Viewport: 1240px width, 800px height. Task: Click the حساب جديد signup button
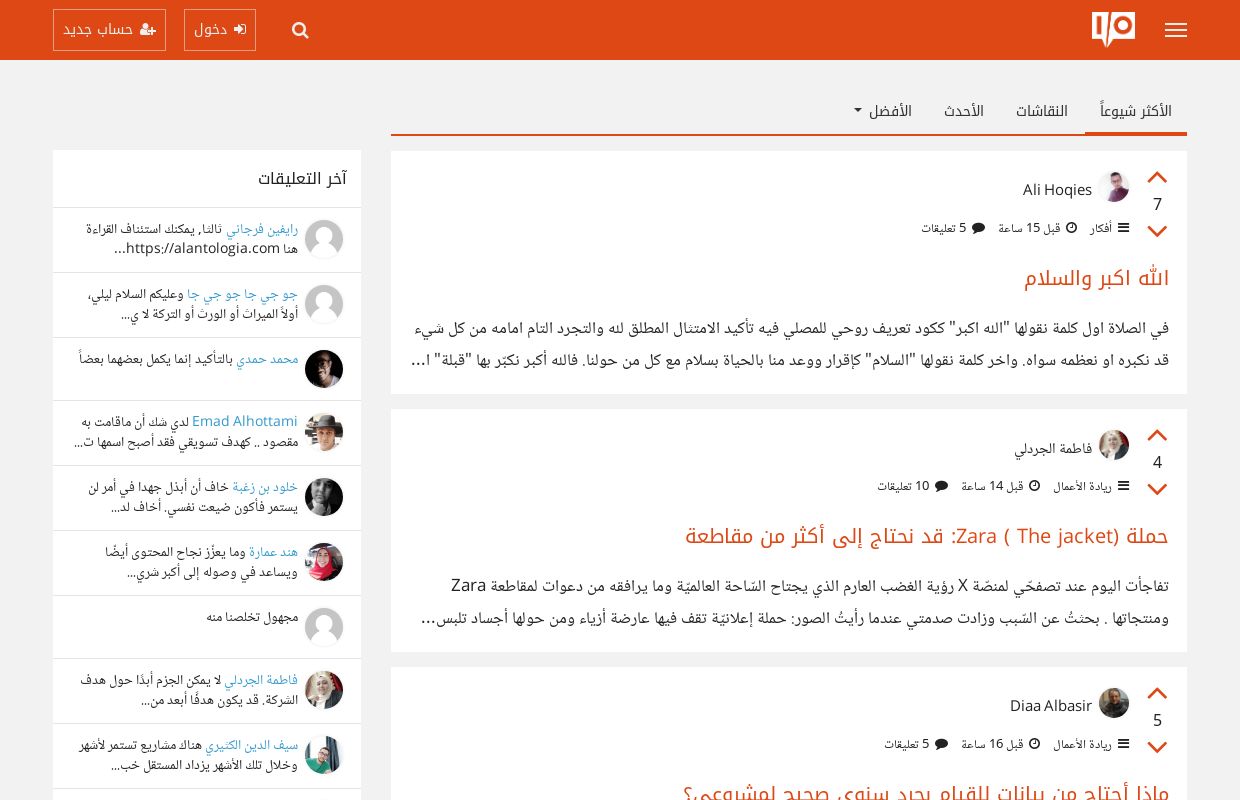[109, 30]
